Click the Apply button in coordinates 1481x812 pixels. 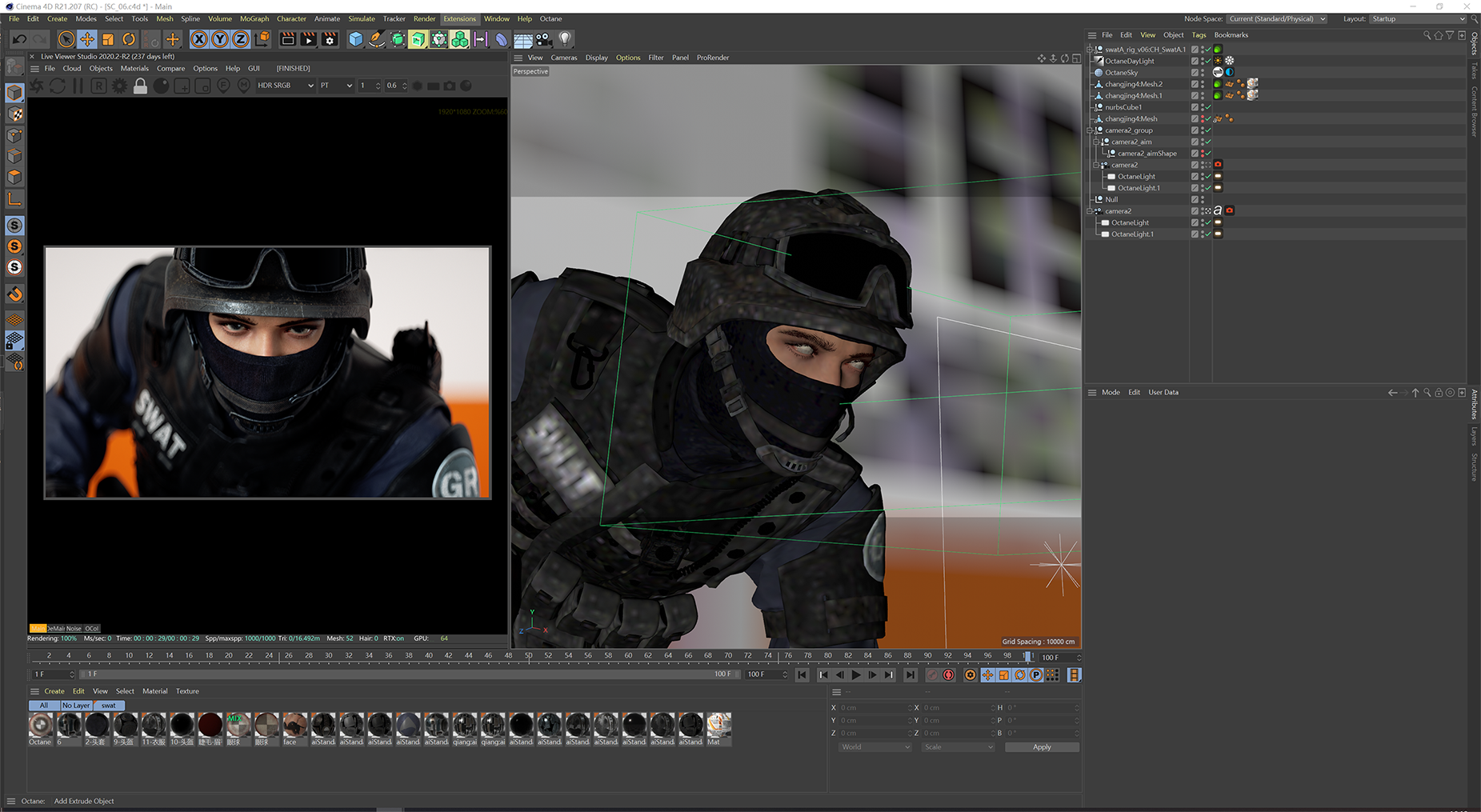tap(1042, 747)
